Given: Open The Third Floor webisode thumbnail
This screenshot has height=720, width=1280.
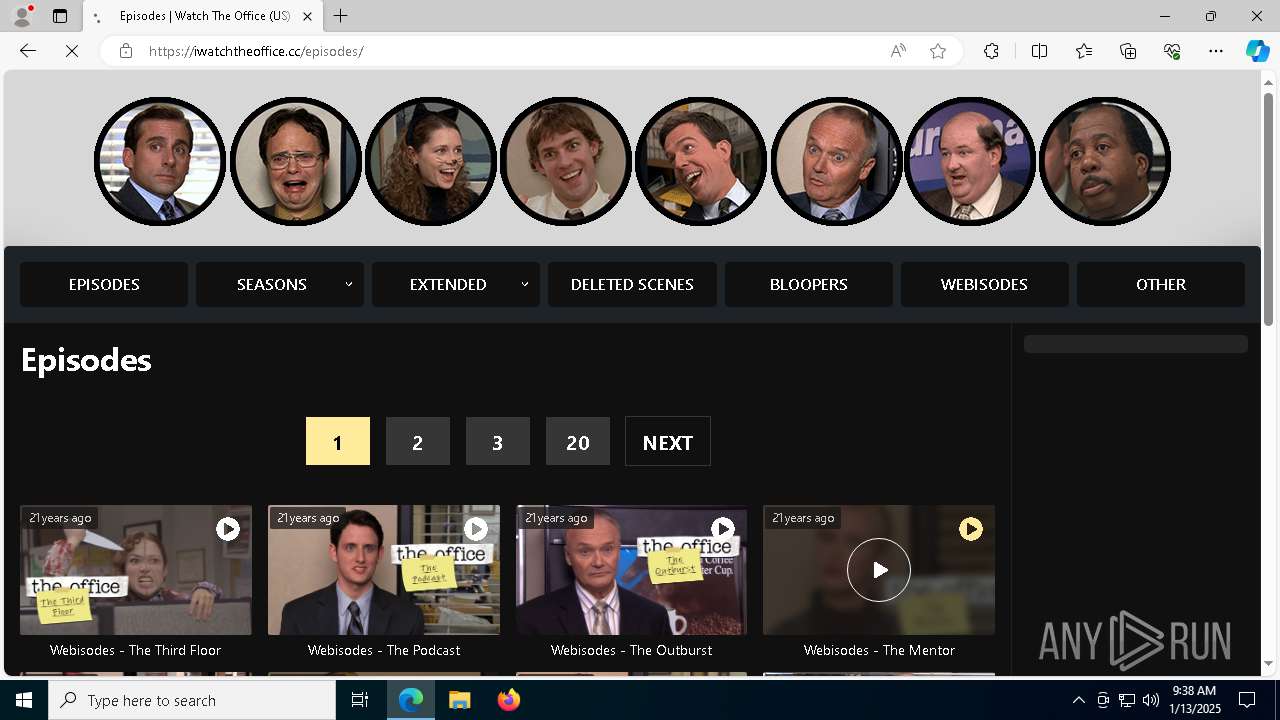Looking at the screenshot, I should 136,570.
